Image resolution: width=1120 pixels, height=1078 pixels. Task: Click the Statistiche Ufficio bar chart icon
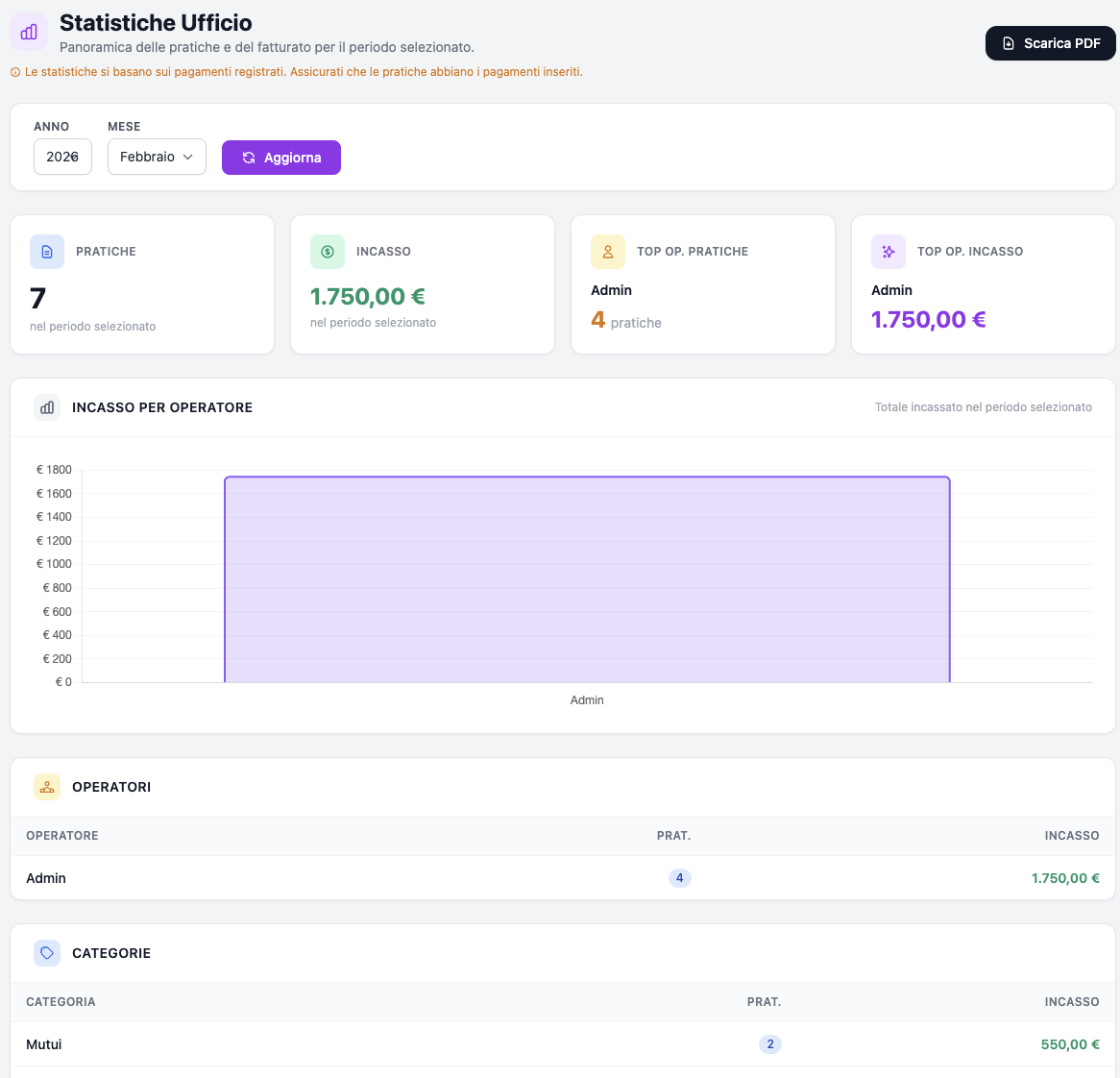[x=29, y=32]
